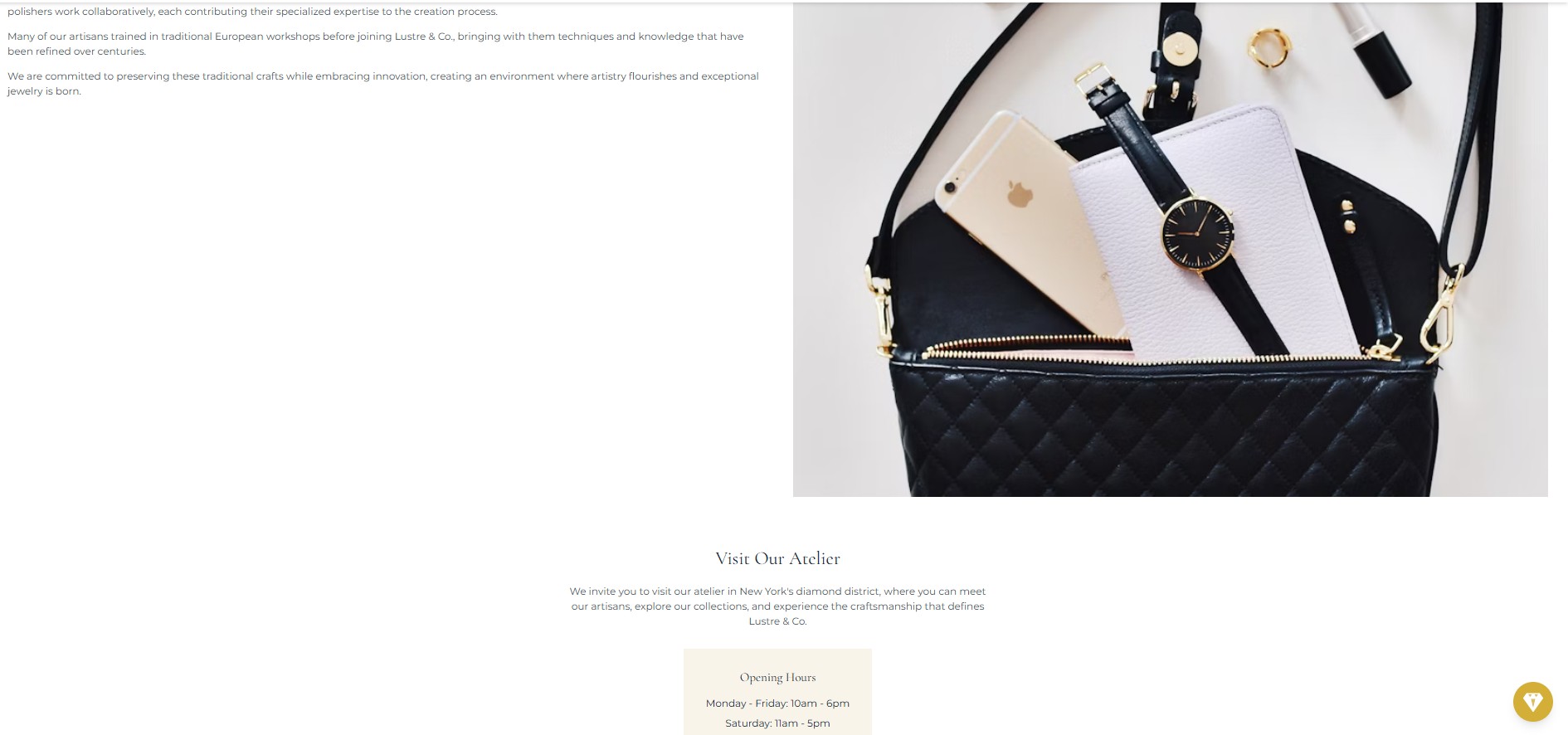
Task: Click the Monday - Friday hours line
Action: point(777,703)
